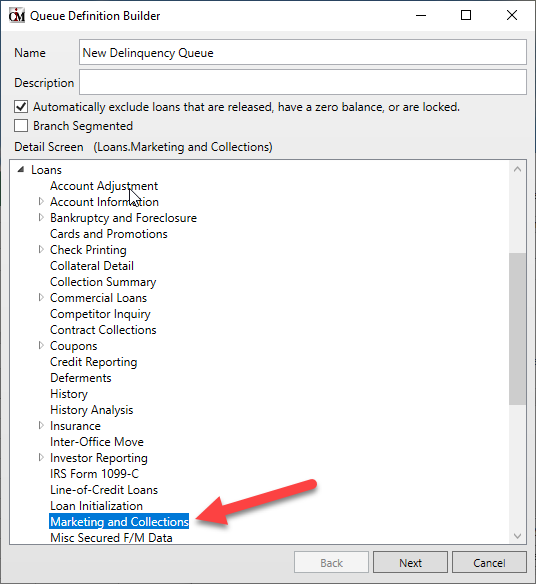Screen dimensions: 536x584
Task: Click the CIM application icon in title bar
Action: pyautogui.click(x=17, y=16)
